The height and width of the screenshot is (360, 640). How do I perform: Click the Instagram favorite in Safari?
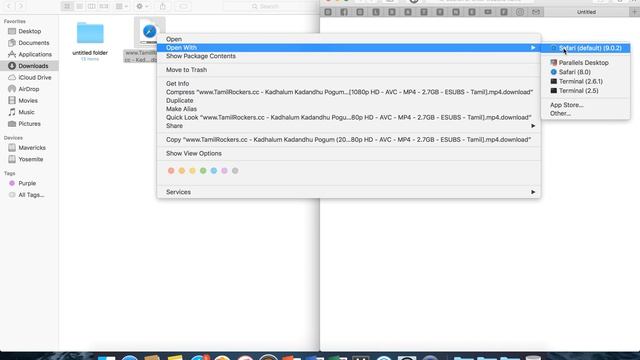coord(520,12)
